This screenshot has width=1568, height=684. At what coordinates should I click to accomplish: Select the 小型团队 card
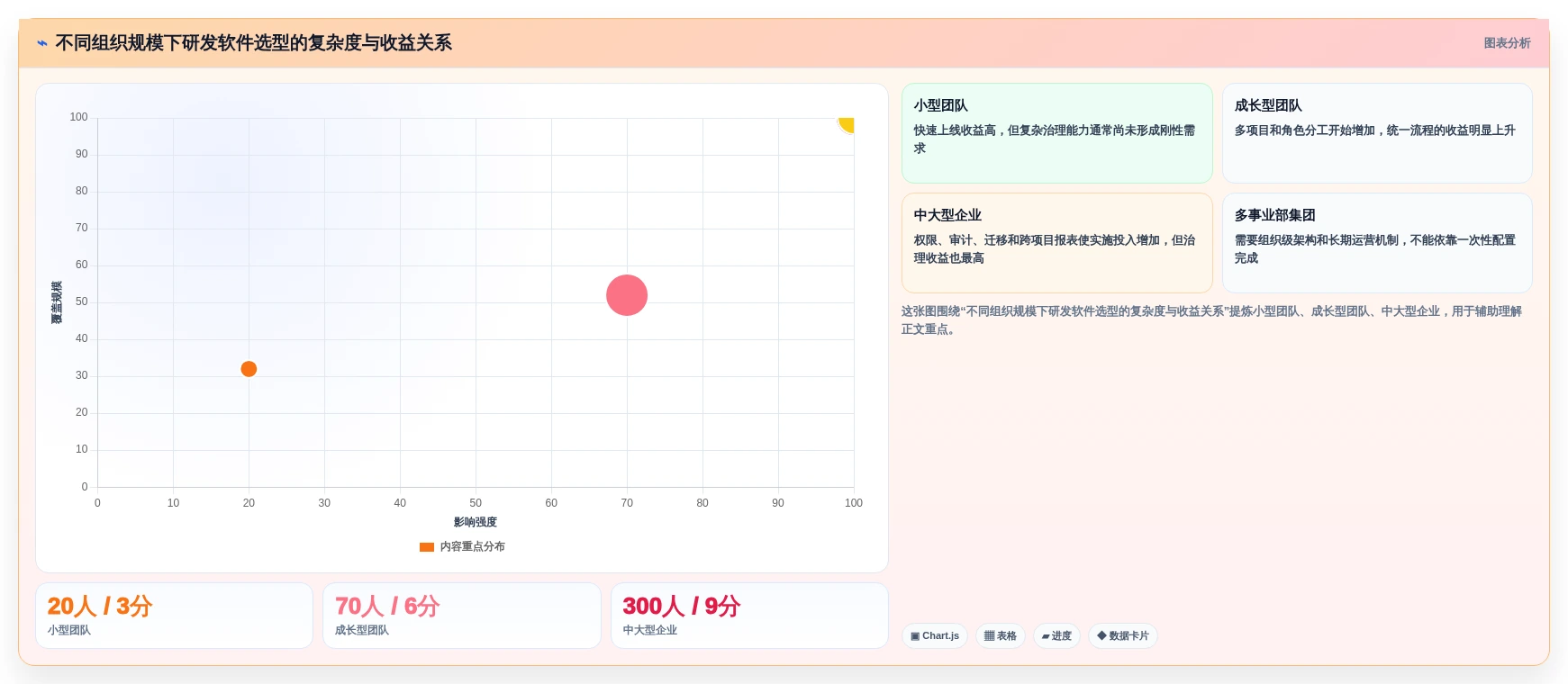pos(1057,133)
